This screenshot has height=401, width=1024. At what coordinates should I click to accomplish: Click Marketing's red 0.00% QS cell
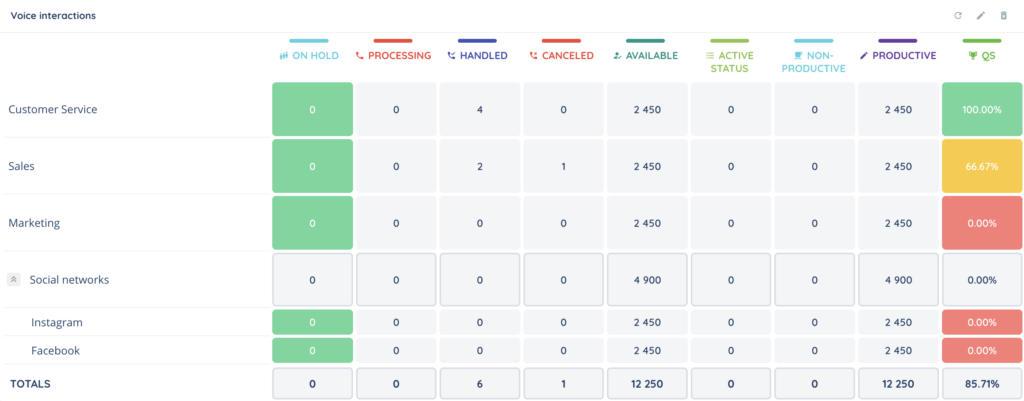click(x=981, y=223)
